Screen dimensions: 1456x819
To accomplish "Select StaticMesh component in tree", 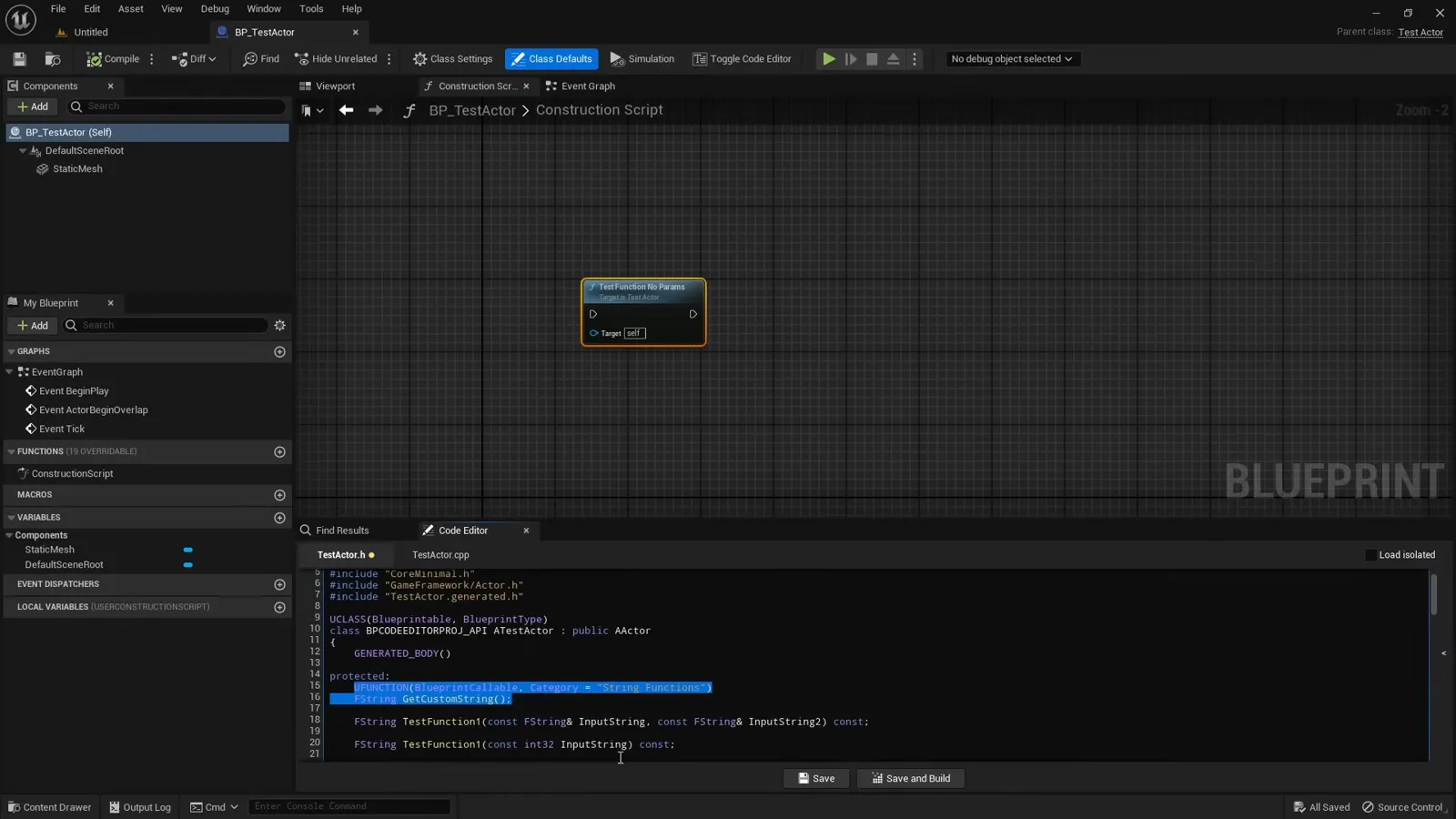I will coord(77,169).
